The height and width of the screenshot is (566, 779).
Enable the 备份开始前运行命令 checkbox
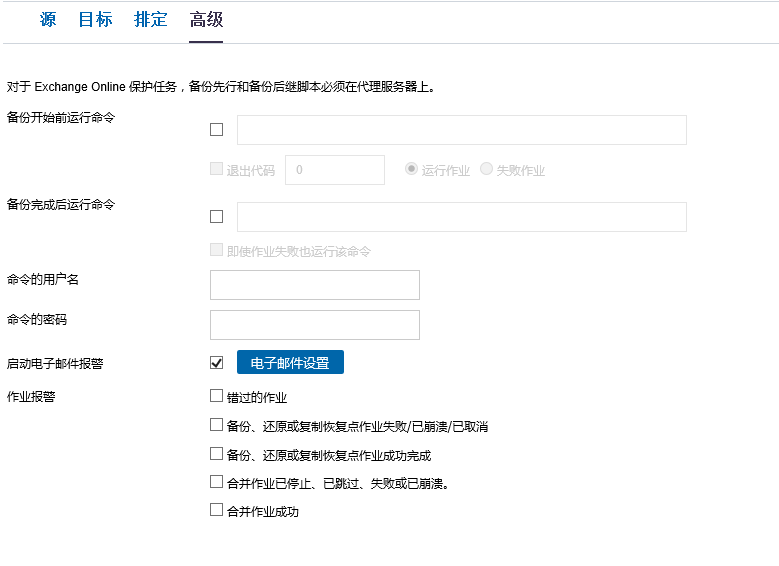click(217, 130)
